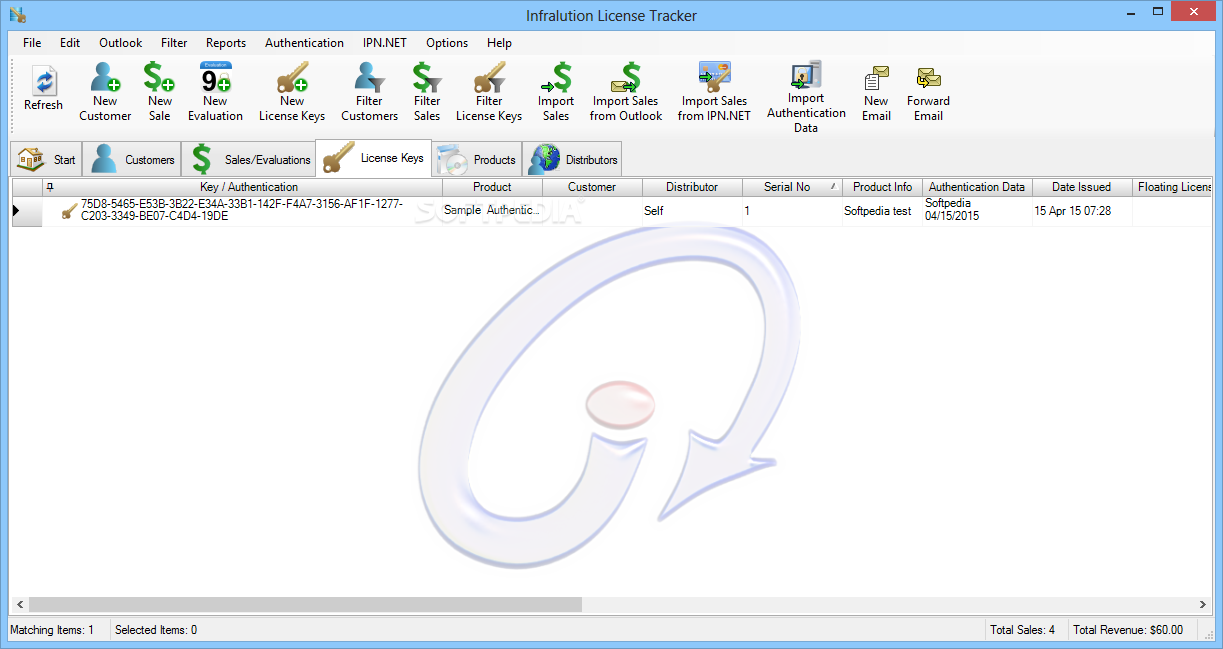1223x649 pixels.
Task: Sort by Distributor column header
Action: coord(692,187)
